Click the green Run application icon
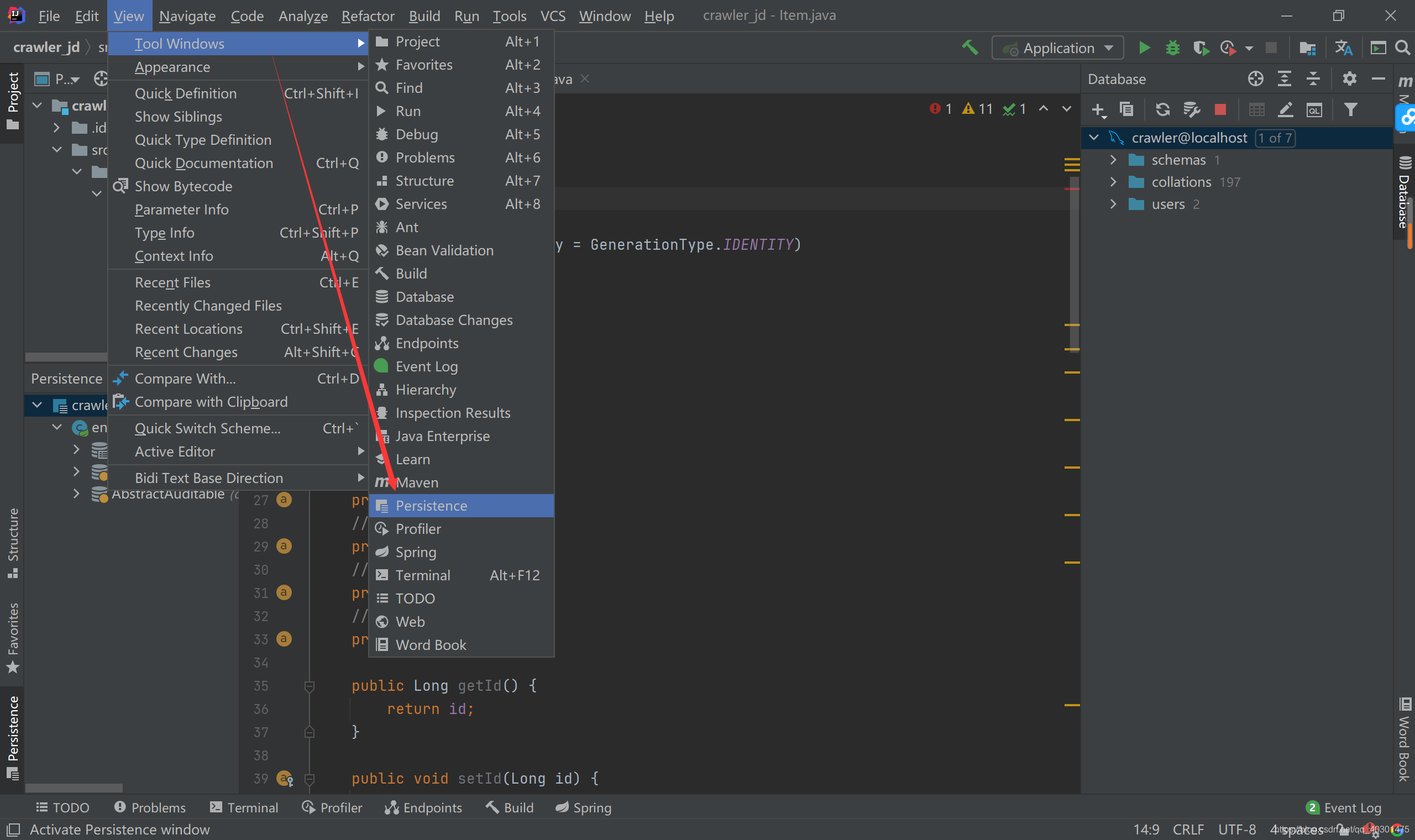Image resolution: width=1415 pixels, height=840 pixels. (1144, 48)
